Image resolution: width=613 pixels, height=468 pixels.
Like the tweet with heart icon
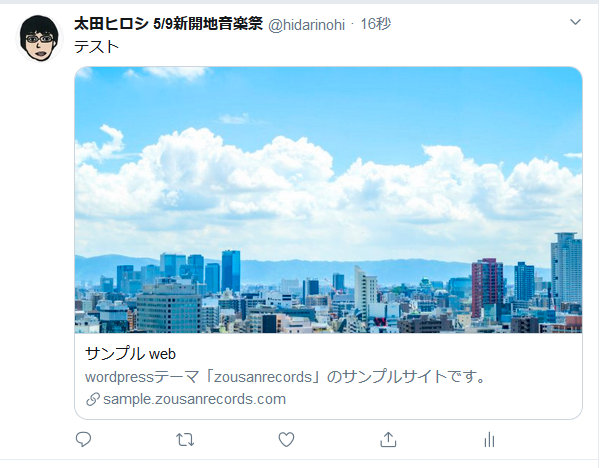point(286,440)
